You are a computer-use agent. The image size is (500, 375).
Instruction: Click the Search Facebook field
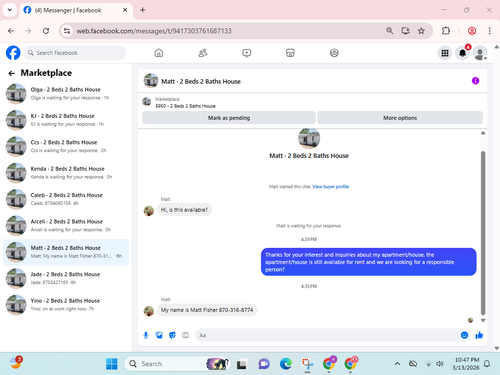pos(75,53)
